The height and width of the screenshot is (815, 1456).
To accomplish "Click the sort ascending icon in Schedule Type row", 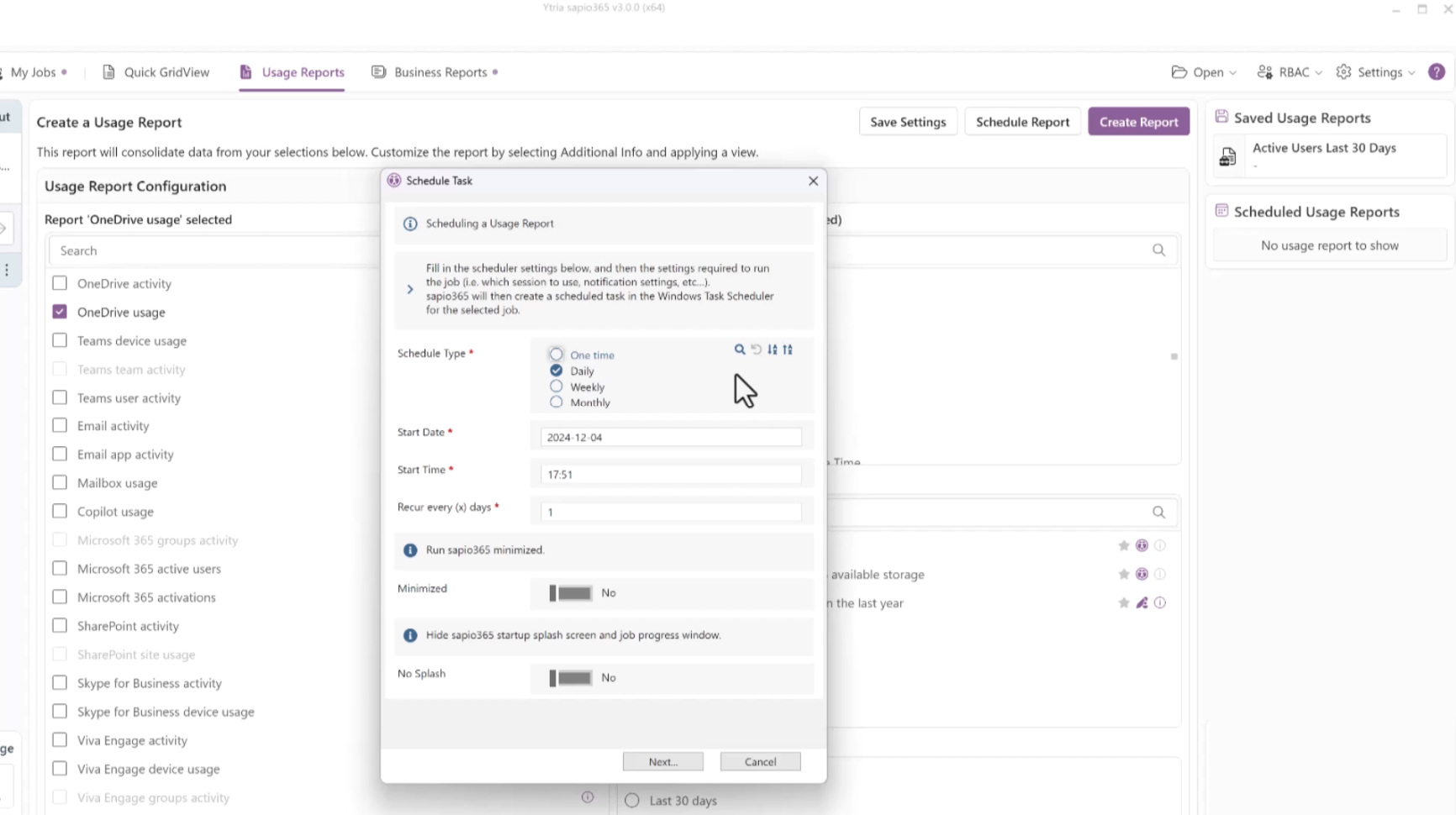I will pos(788,350).
